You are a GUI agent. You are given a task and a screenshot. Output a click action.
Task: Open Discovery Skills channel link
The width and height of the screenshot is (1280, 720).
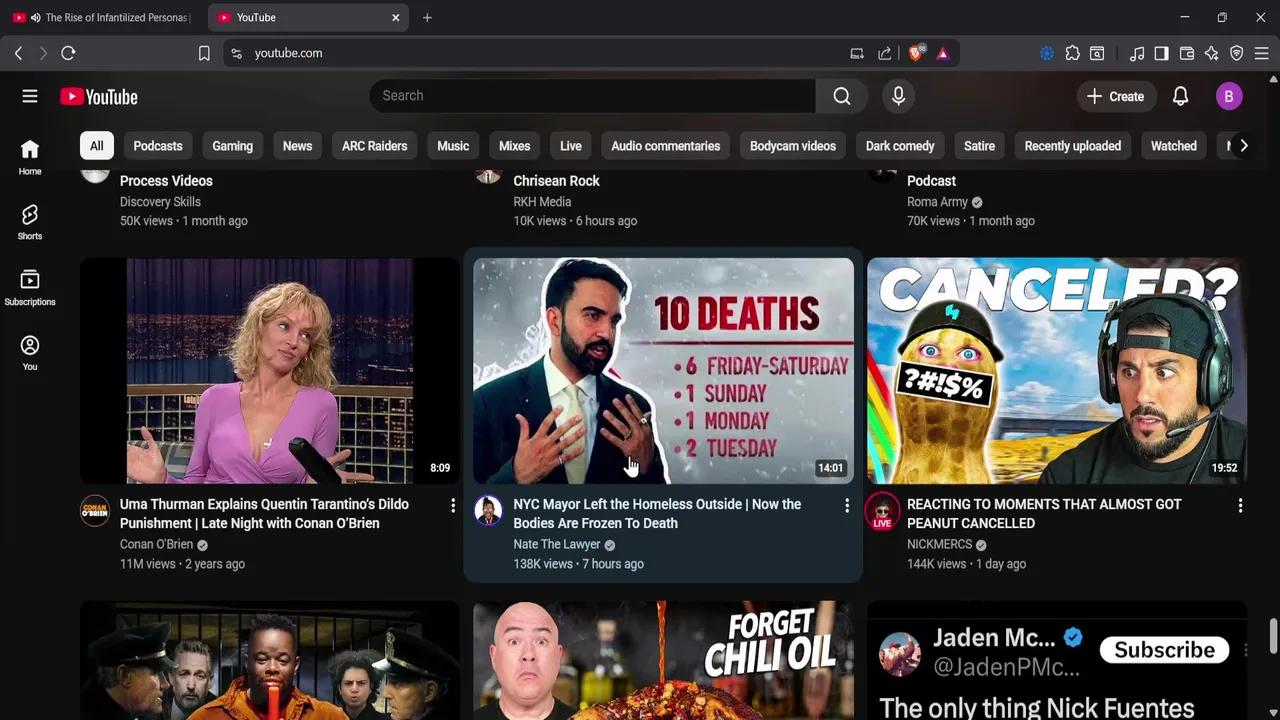tap(160, 202)
